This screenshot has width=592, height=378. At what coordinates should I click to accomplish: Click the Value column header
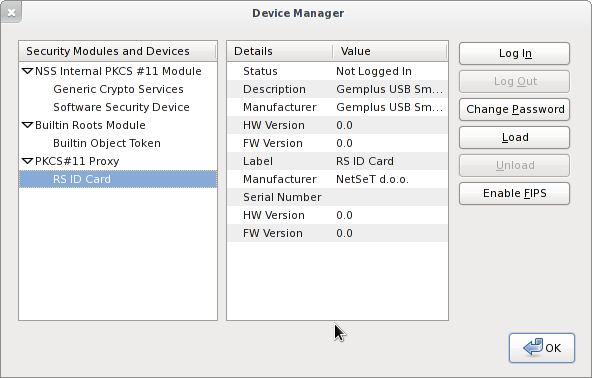point(390,51)
